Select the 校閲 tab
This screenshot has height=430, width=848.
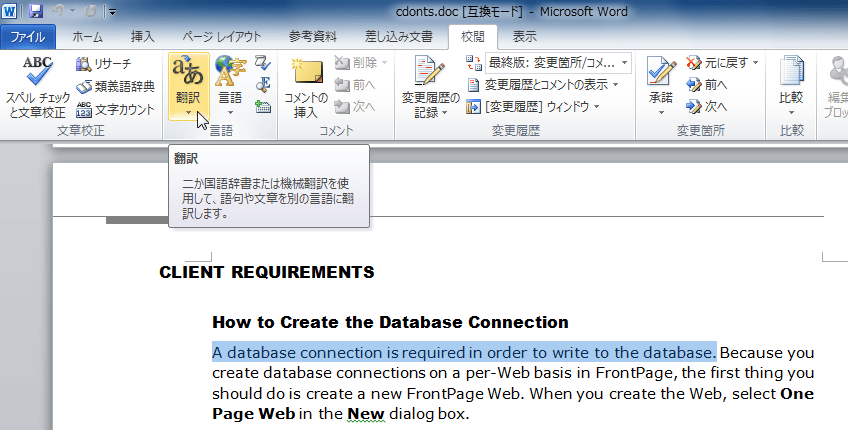pyautogui.click(x=473, y=37)
